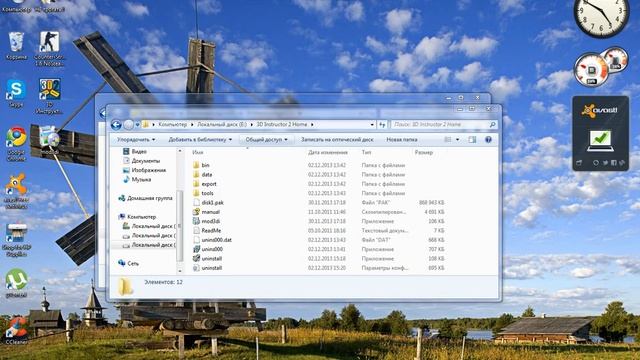Open the Recycle Bin (Корзина) desktop icon
Viewport: 640px width, 360px height.
[16, 46]
